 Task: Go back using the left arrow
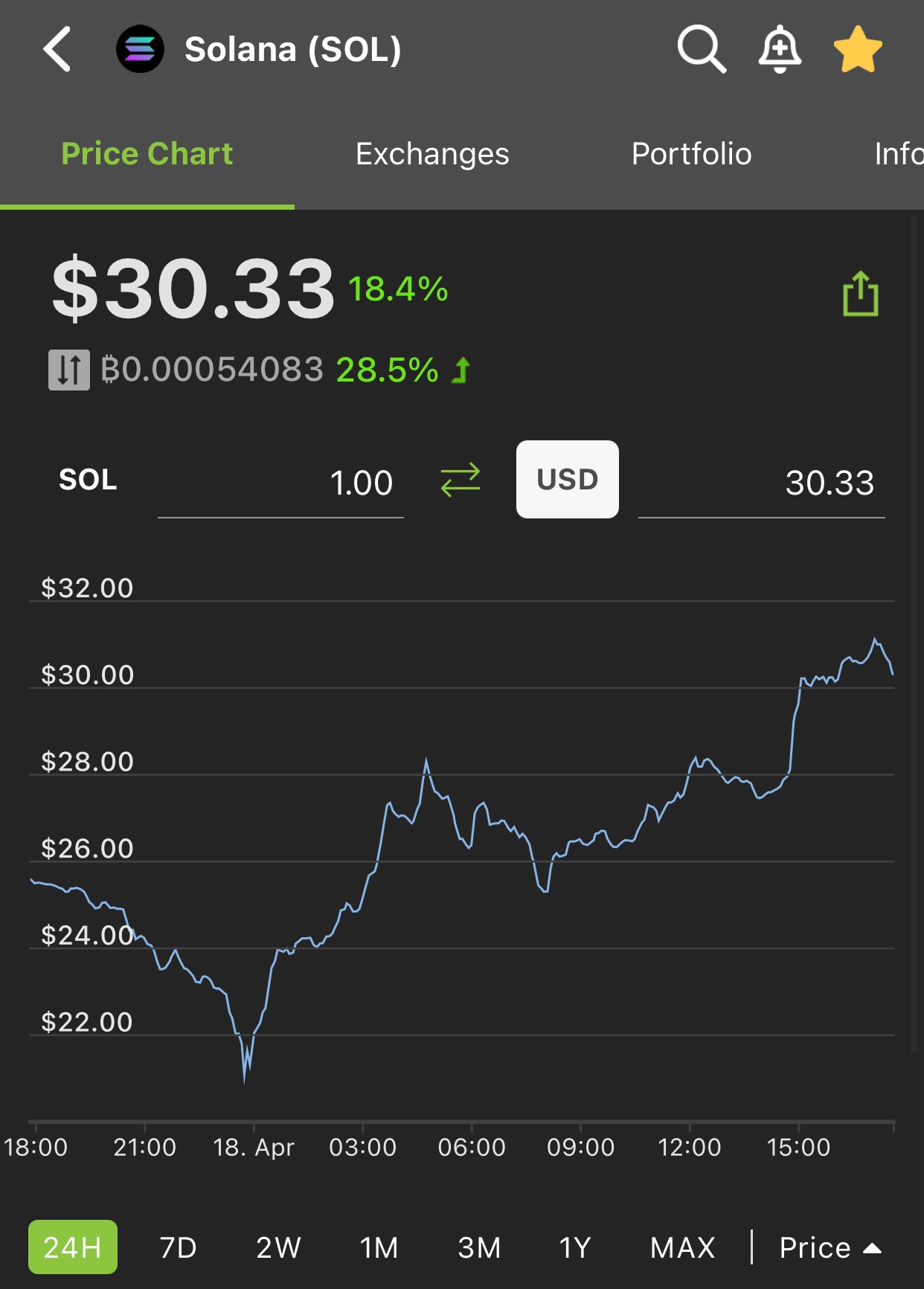tap(57, 49)
